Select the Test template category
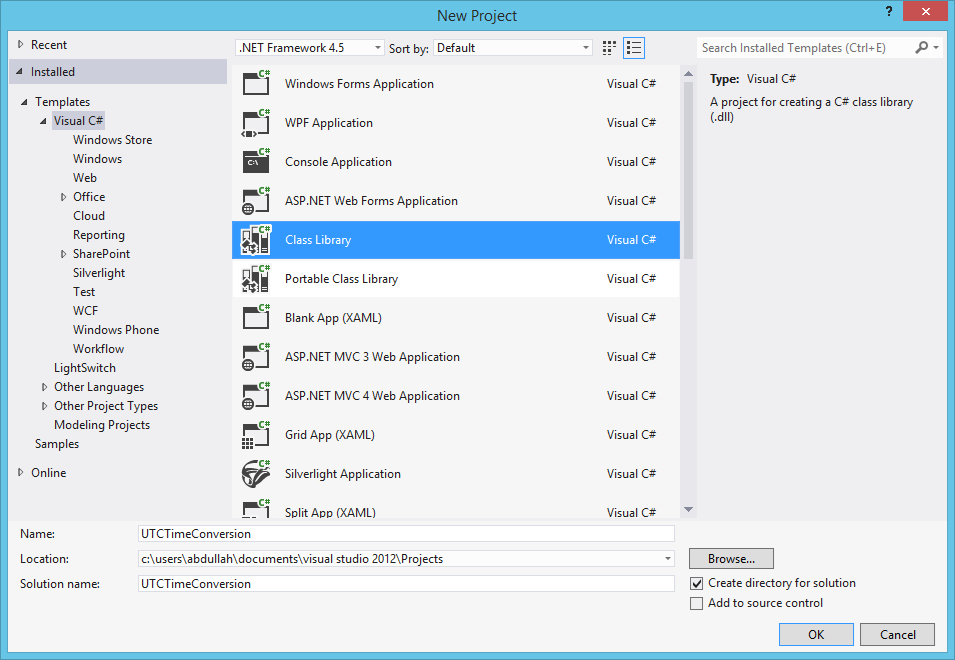This screenshot has height=660, width=955. (84, 292)
